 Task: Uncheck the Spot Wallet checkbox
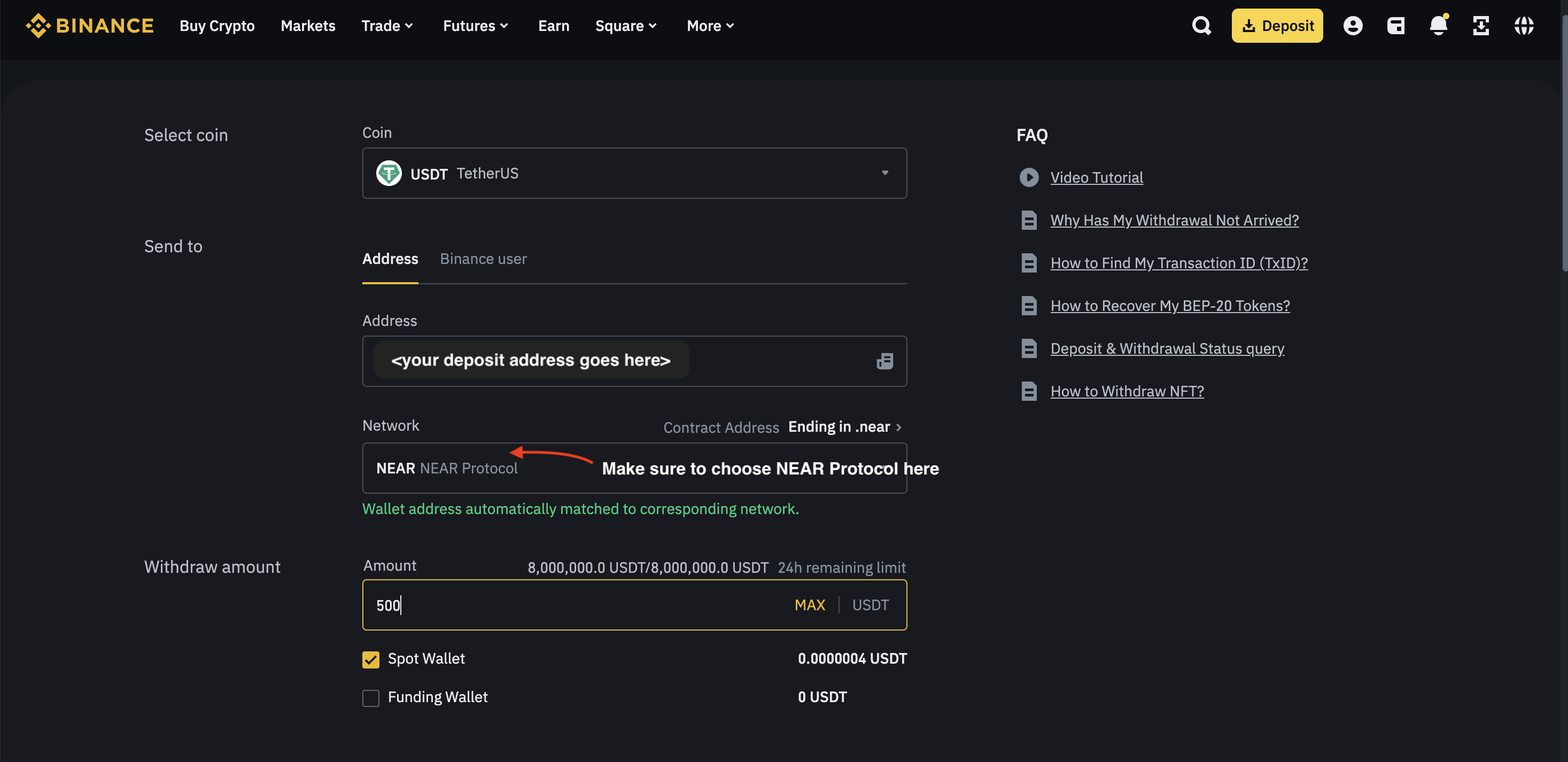click(x=371, y=659)
